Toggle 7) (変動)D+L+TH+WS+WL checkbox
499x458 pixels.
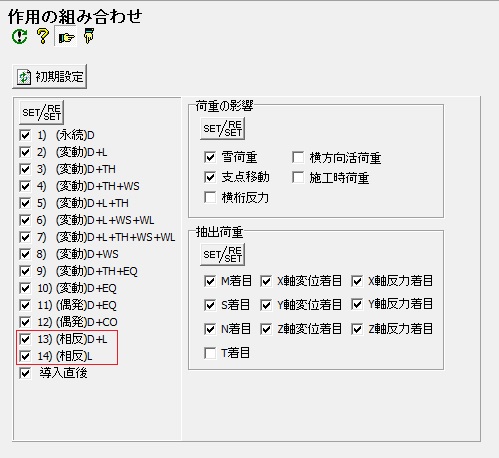click(x=25, y=237)
